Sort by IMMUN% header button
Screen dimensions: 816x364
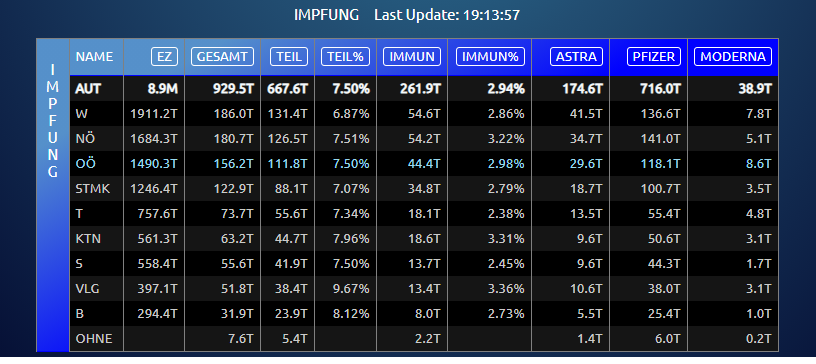[x=490, y=57]
